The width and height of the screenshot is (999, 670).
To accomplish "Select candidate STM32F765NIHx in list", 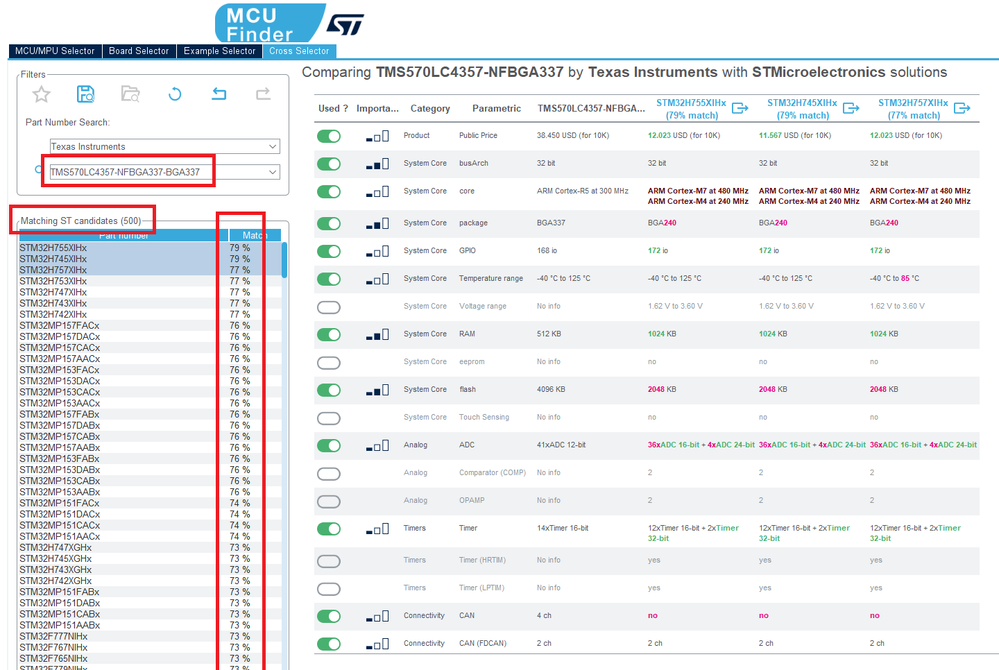I will [x=150, y=659].
